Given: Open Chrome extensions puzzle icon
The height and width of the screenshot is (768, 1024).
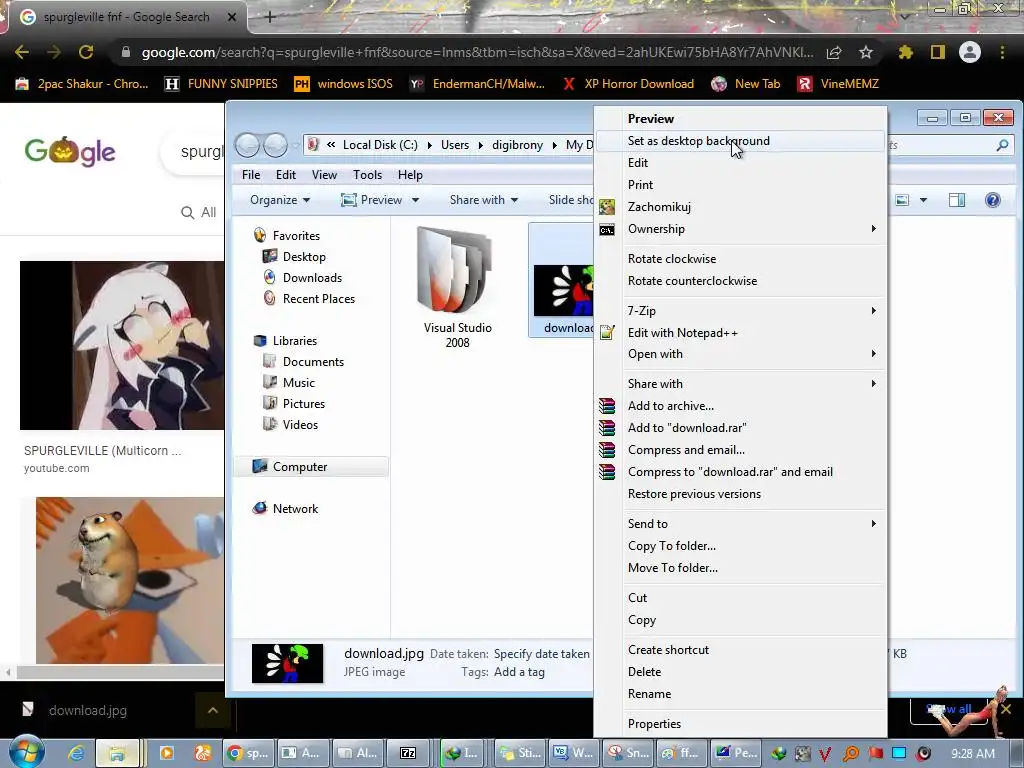Looking at the screenshot, I should click(x=906, y=52).
